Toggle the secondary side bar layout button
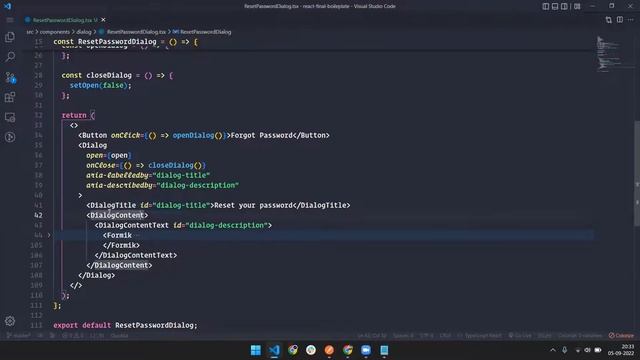640x360 pixels. (564, 6)
